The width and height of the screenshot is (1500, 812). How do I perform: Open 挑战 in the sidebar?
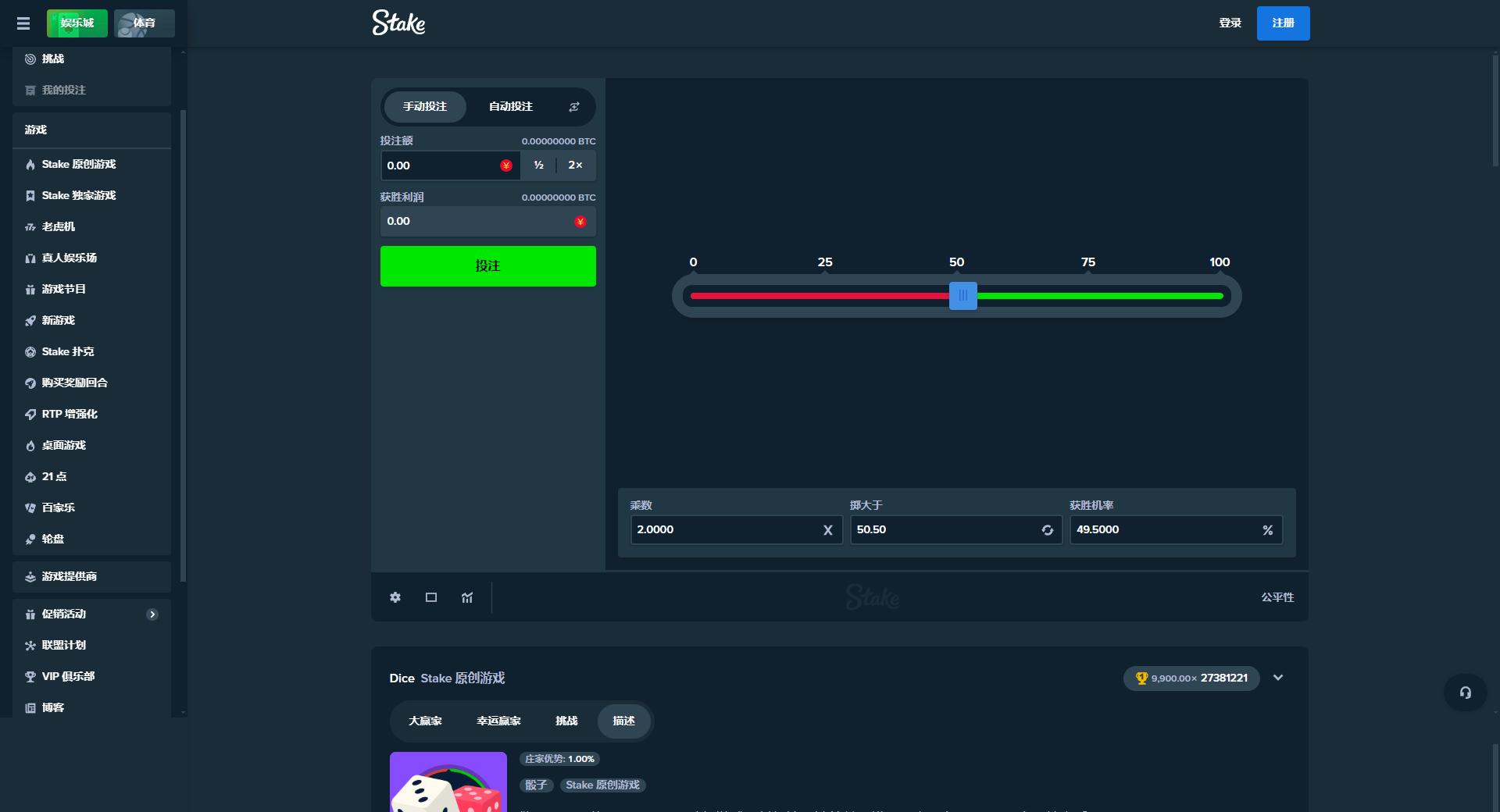(x=92, y=59)
